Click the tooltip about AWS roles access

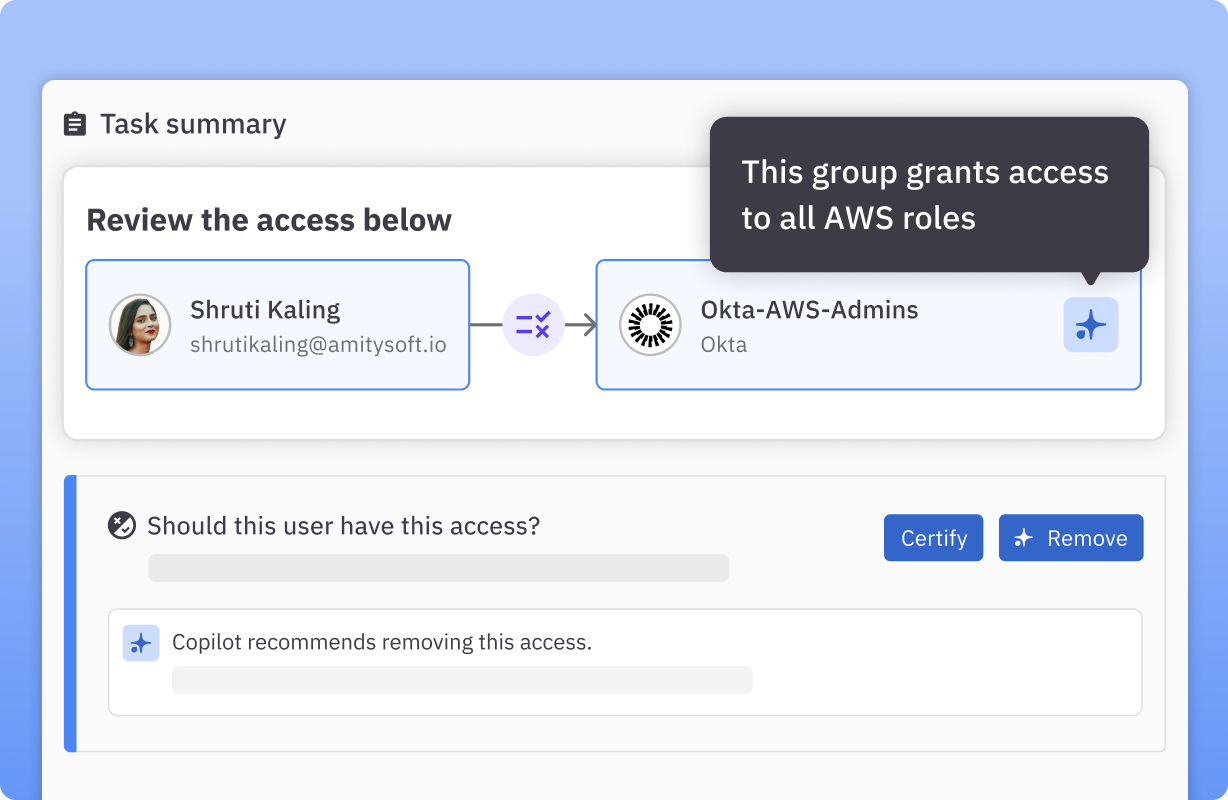click(928, 194)
